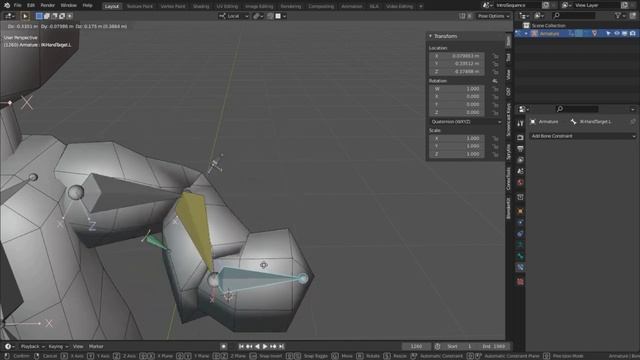Switch to the Texture Paint workspace tab
This screenshot has width=640, height=360.
click(x=140, y=6)
